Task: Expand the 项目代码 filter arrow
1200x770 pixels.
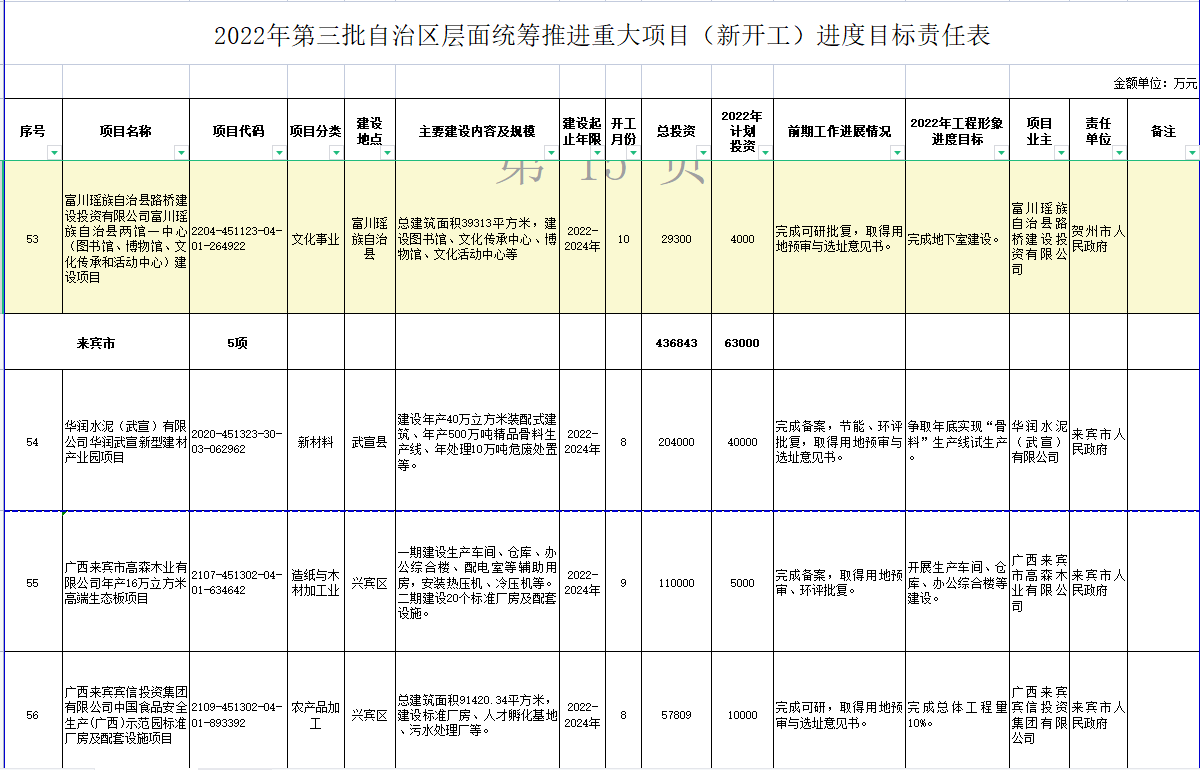Action: pyautogui.click(x=280, y=153)
